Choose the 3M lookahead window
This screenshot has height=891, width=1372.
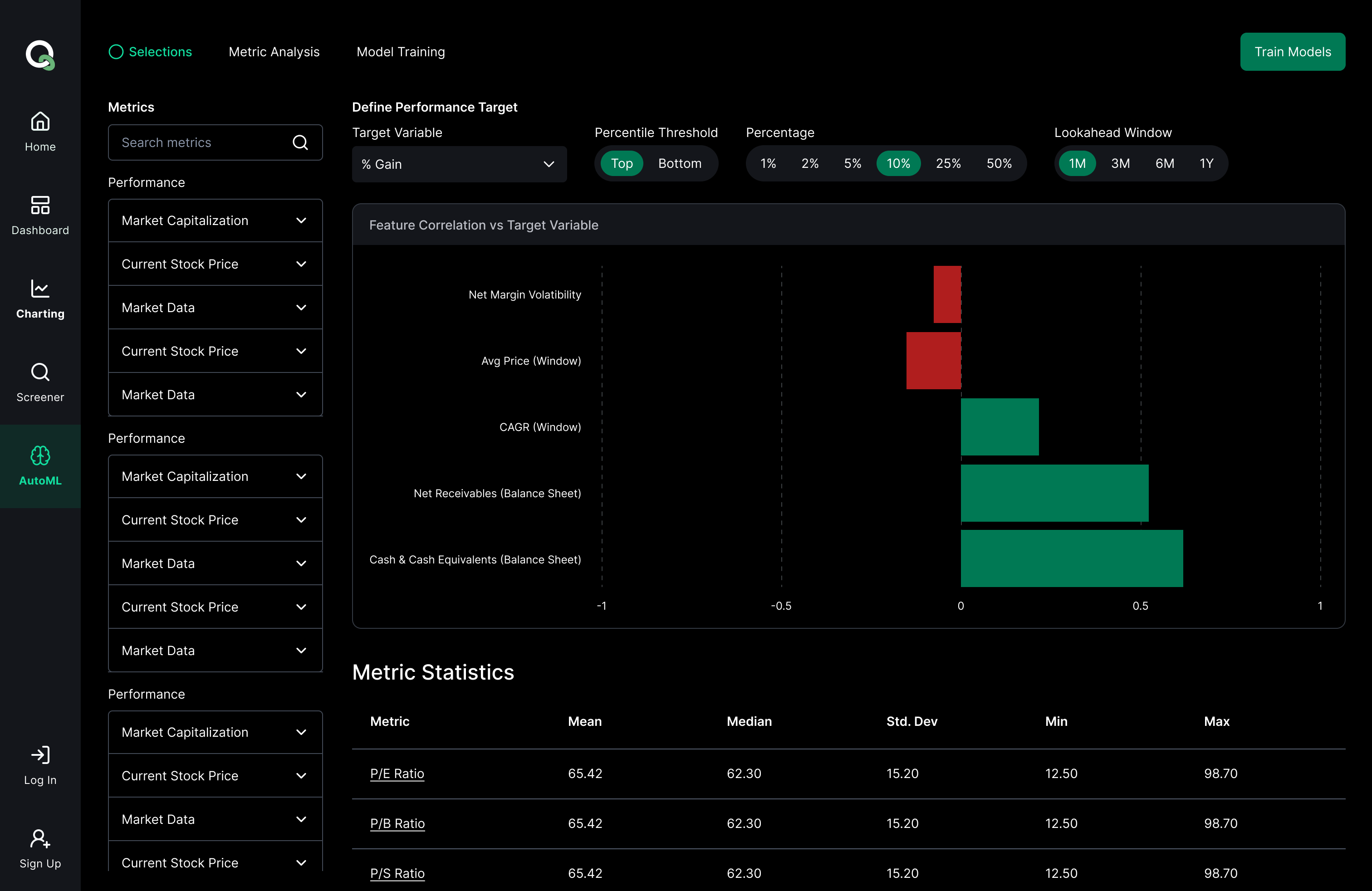coord(1119,164)
